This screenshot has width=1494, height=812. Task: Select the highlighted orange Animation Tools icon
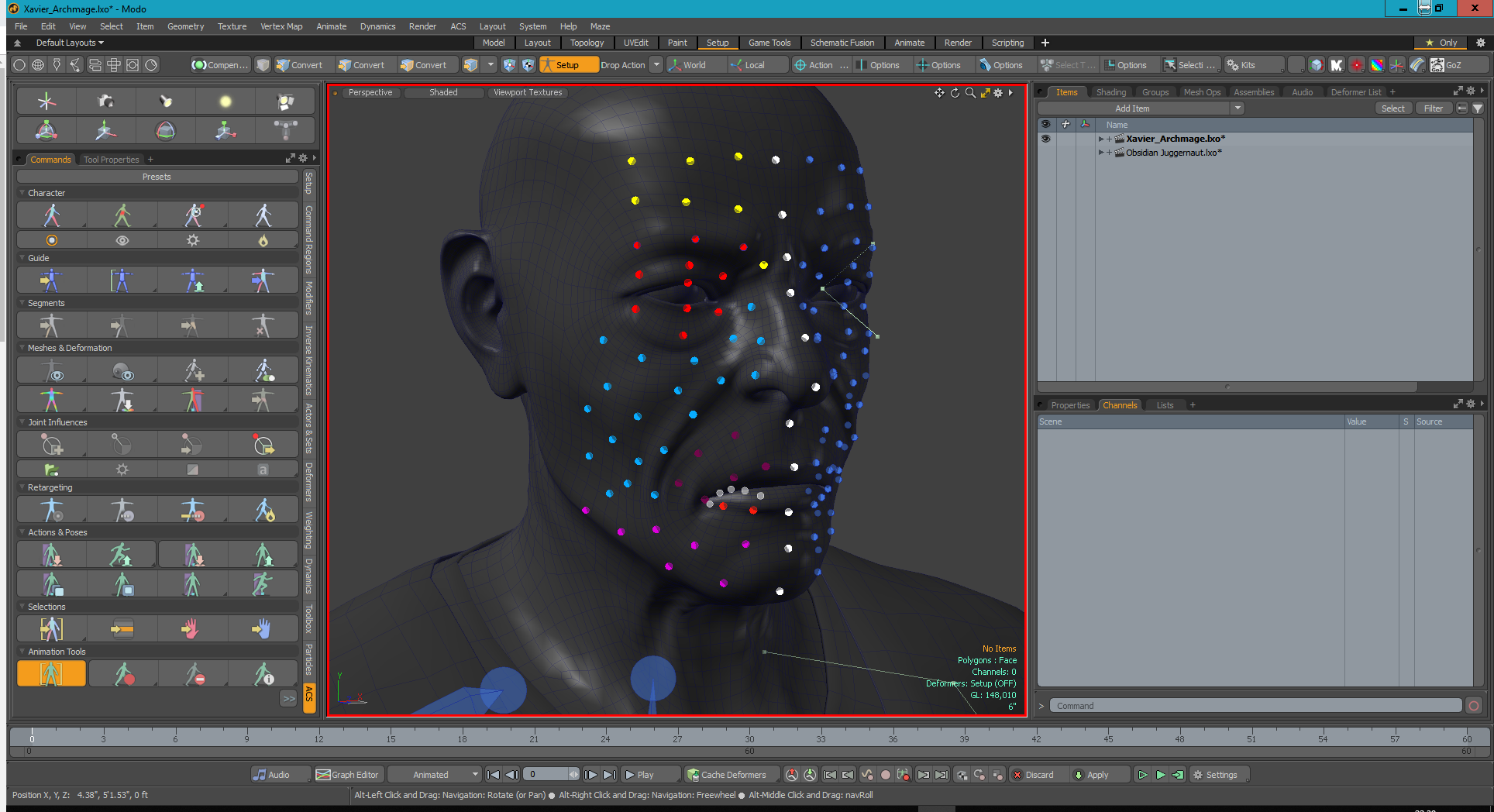tap(51, 673)
